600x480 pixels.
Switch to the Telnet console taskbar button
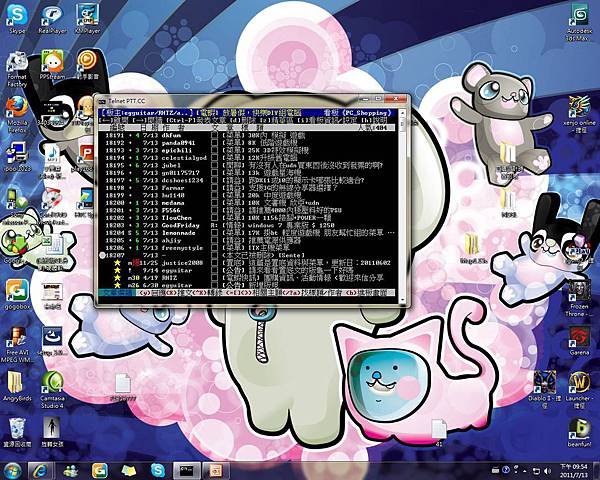pyautogui.click(x=187, y=471)
